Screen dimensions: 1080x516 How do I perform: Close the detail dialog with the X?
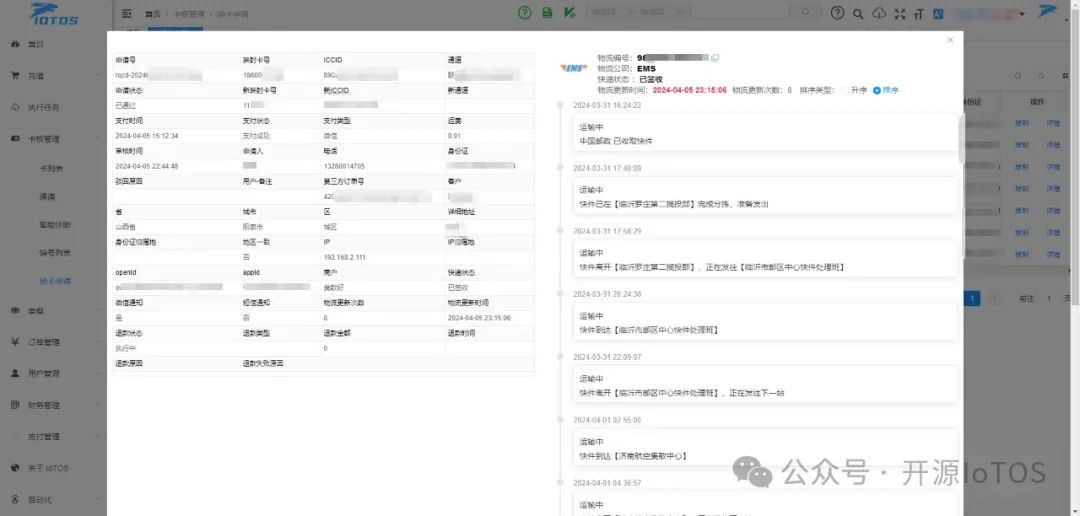click(x=951, y=41)
